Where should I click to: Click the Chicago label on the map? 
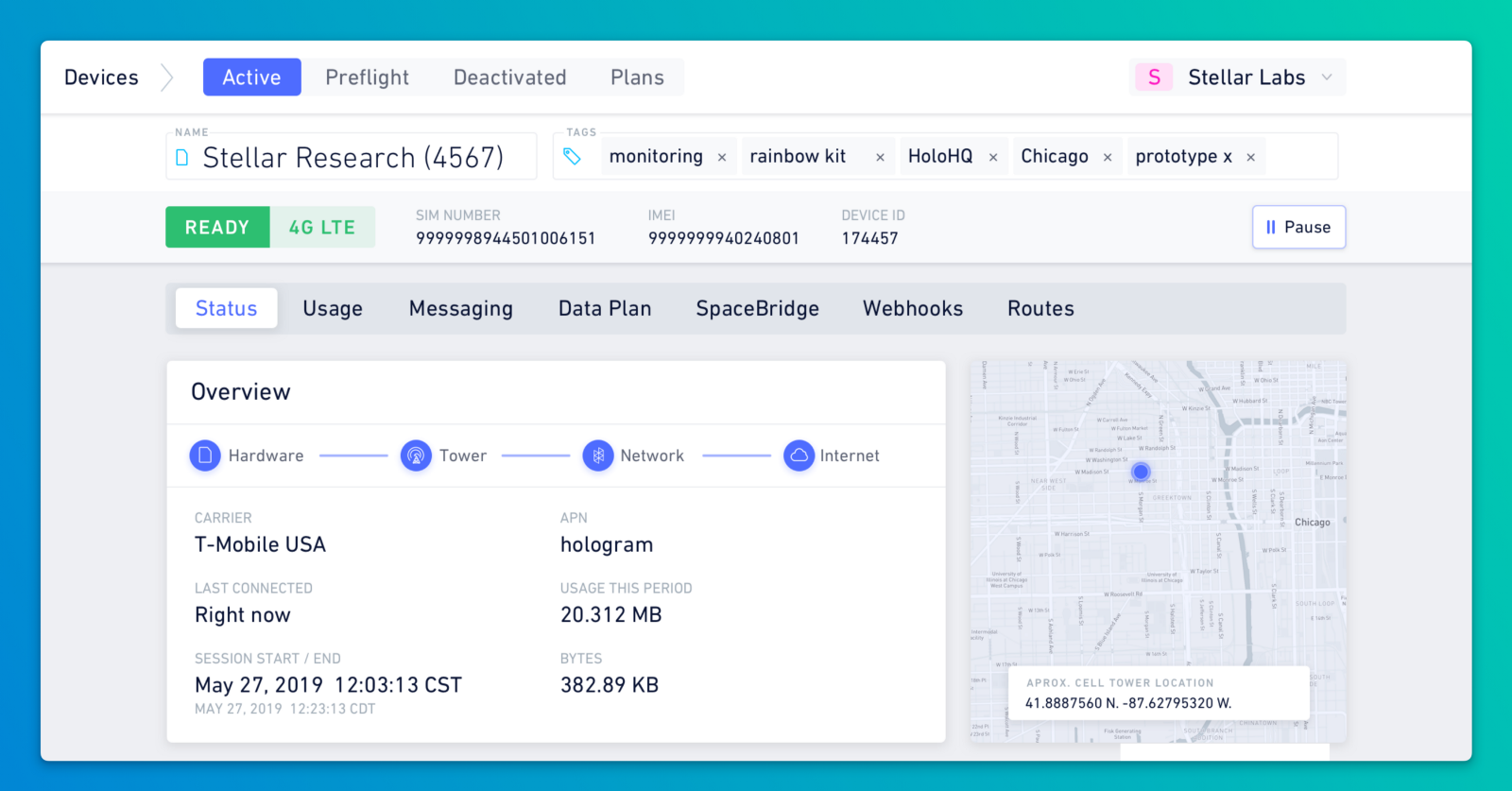tap(1312, 522)
